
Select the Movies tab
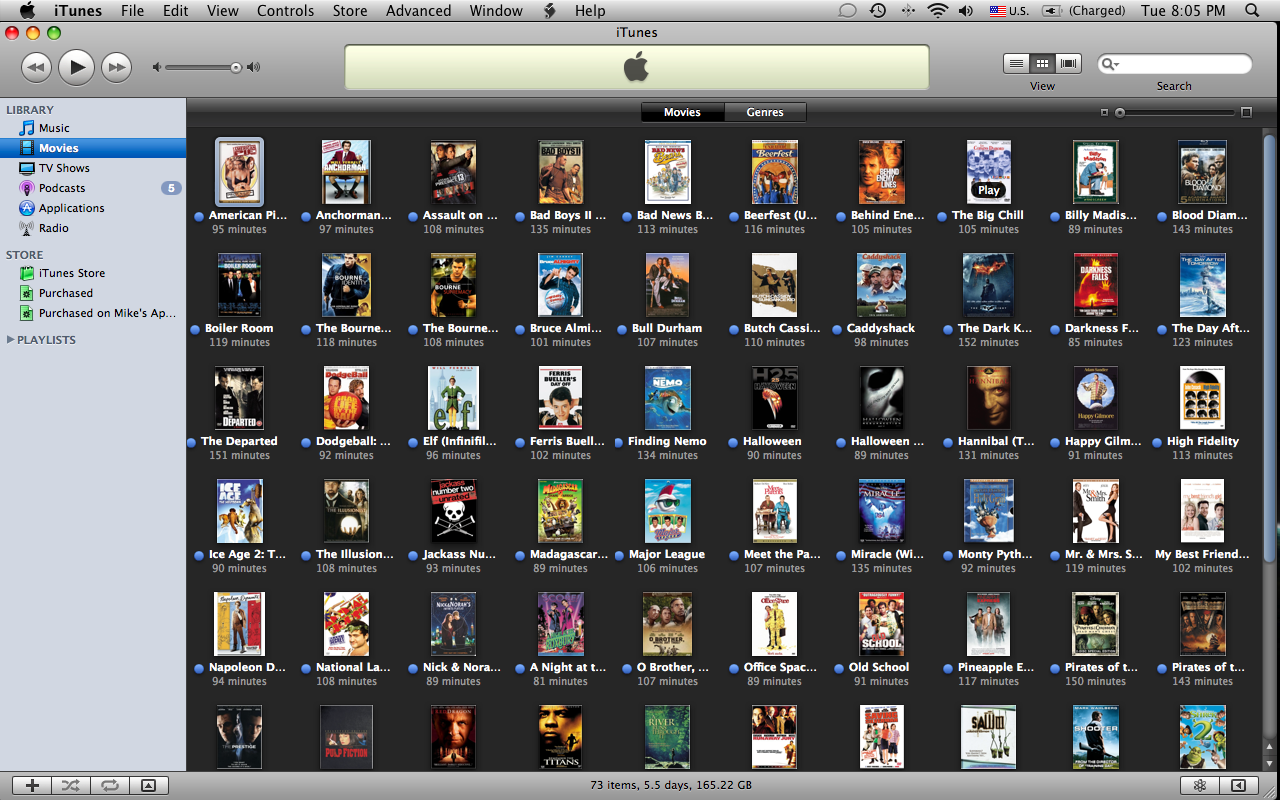(x=682, y=112)
